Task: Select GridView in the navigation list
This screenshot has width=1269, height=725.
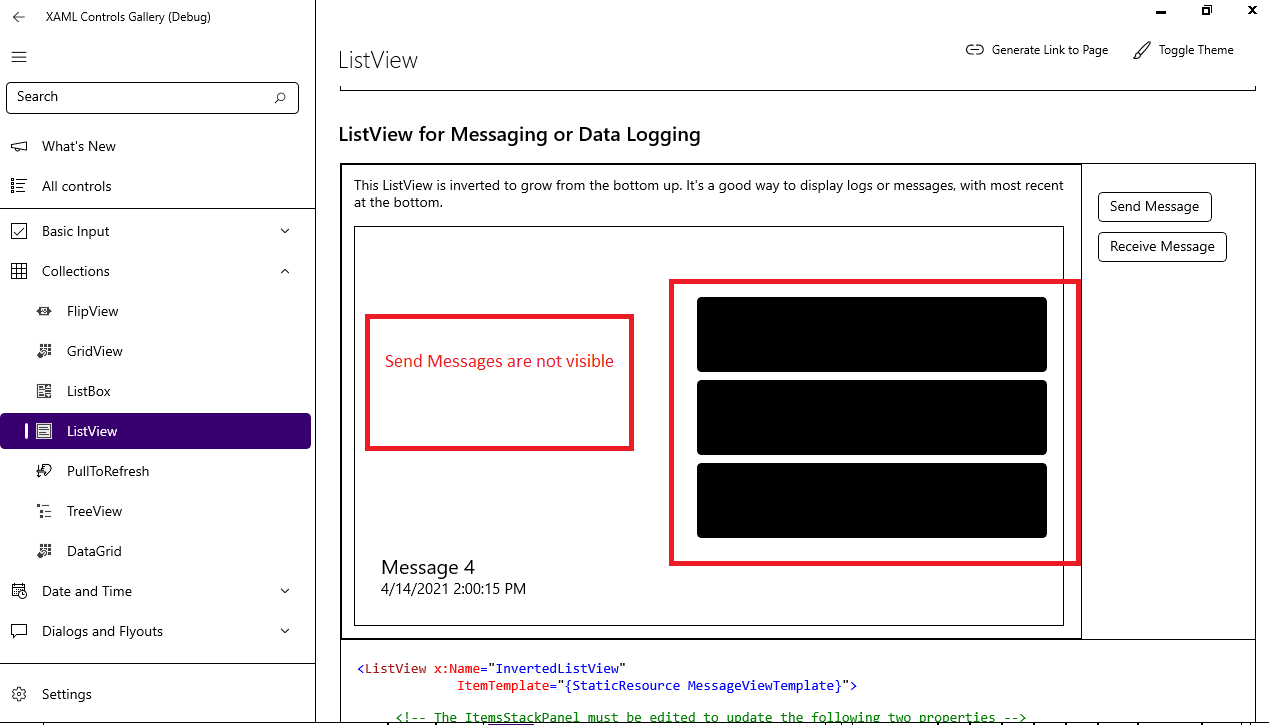Action: (156, 351)
